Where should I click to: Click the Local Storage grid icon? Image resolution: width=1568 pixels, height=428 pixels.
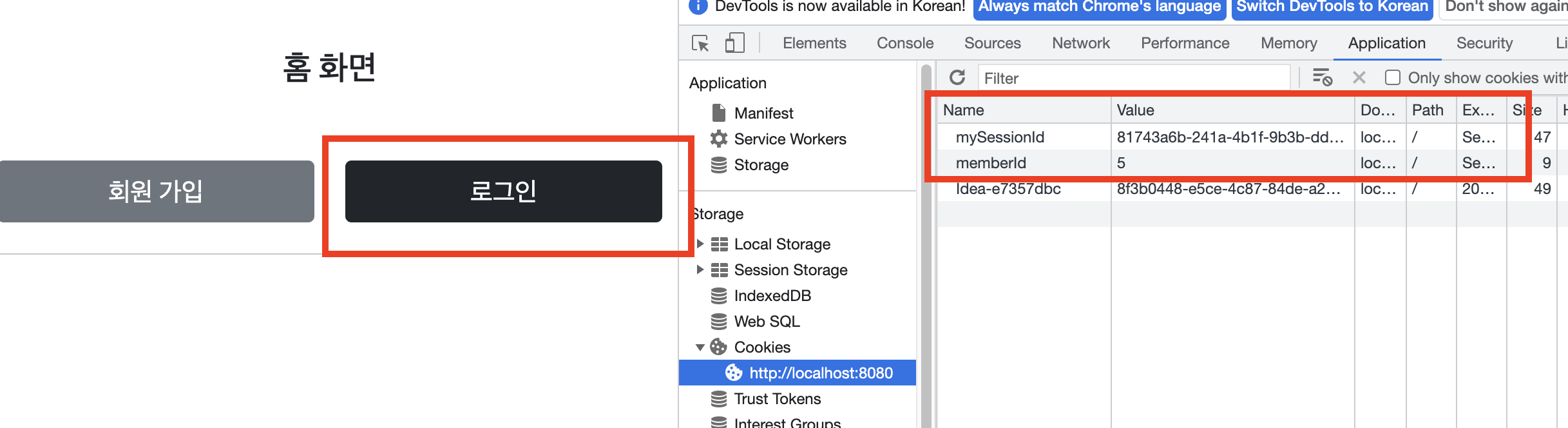click(x=720, y=244)
